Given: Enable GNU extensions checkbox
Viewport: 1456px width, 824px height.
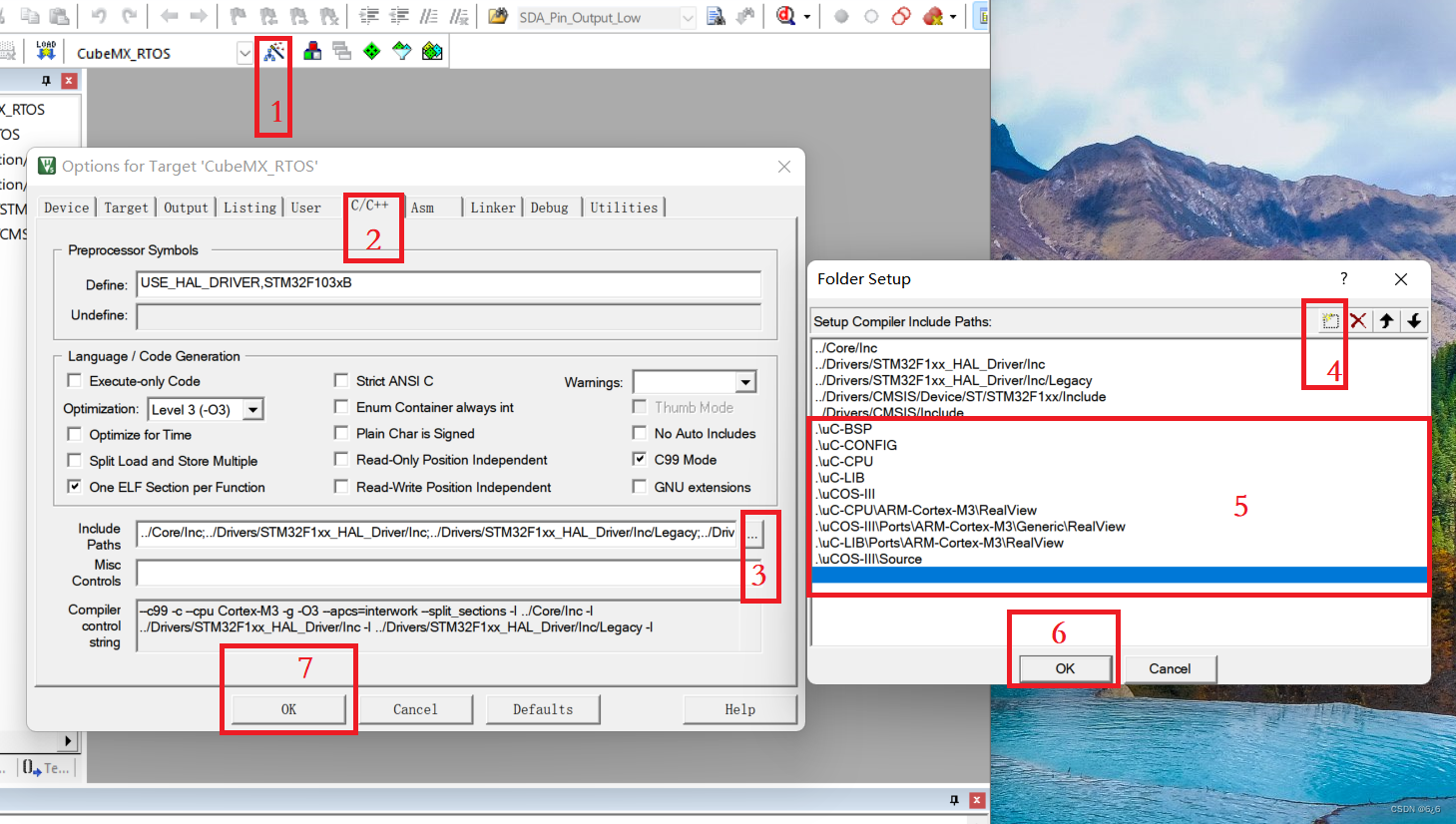Looking at the screenshot, I should [x=640, y=486].
